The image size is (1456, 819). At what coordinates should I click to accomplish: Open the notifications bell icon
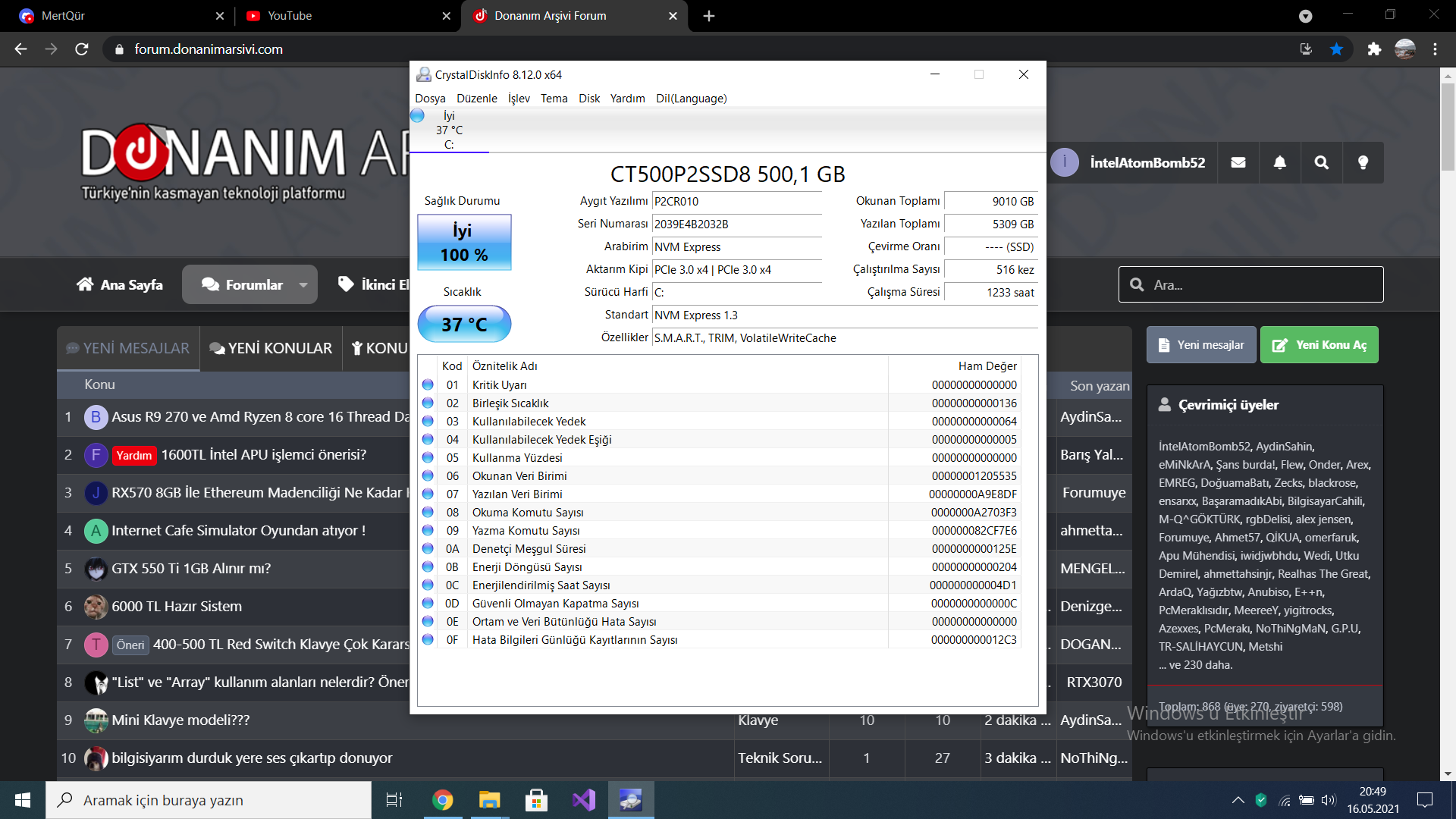(1280, 162)
